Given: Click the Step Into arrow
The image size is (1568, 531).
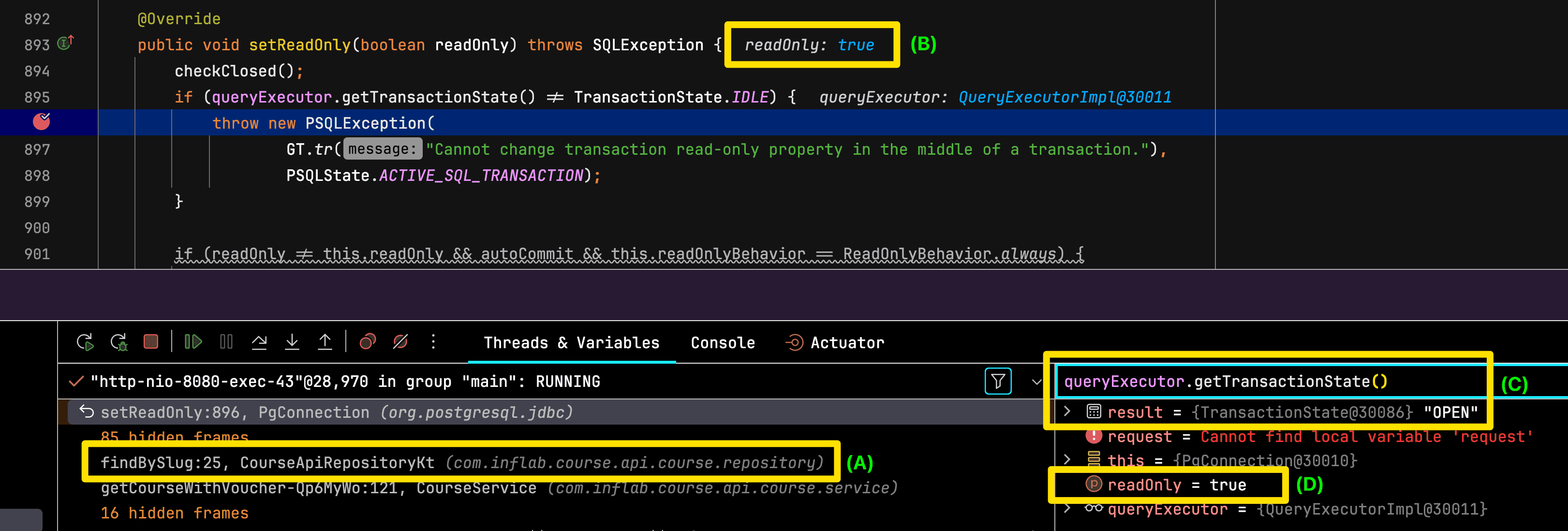Looking at the screenshot, I should [292, 342].
